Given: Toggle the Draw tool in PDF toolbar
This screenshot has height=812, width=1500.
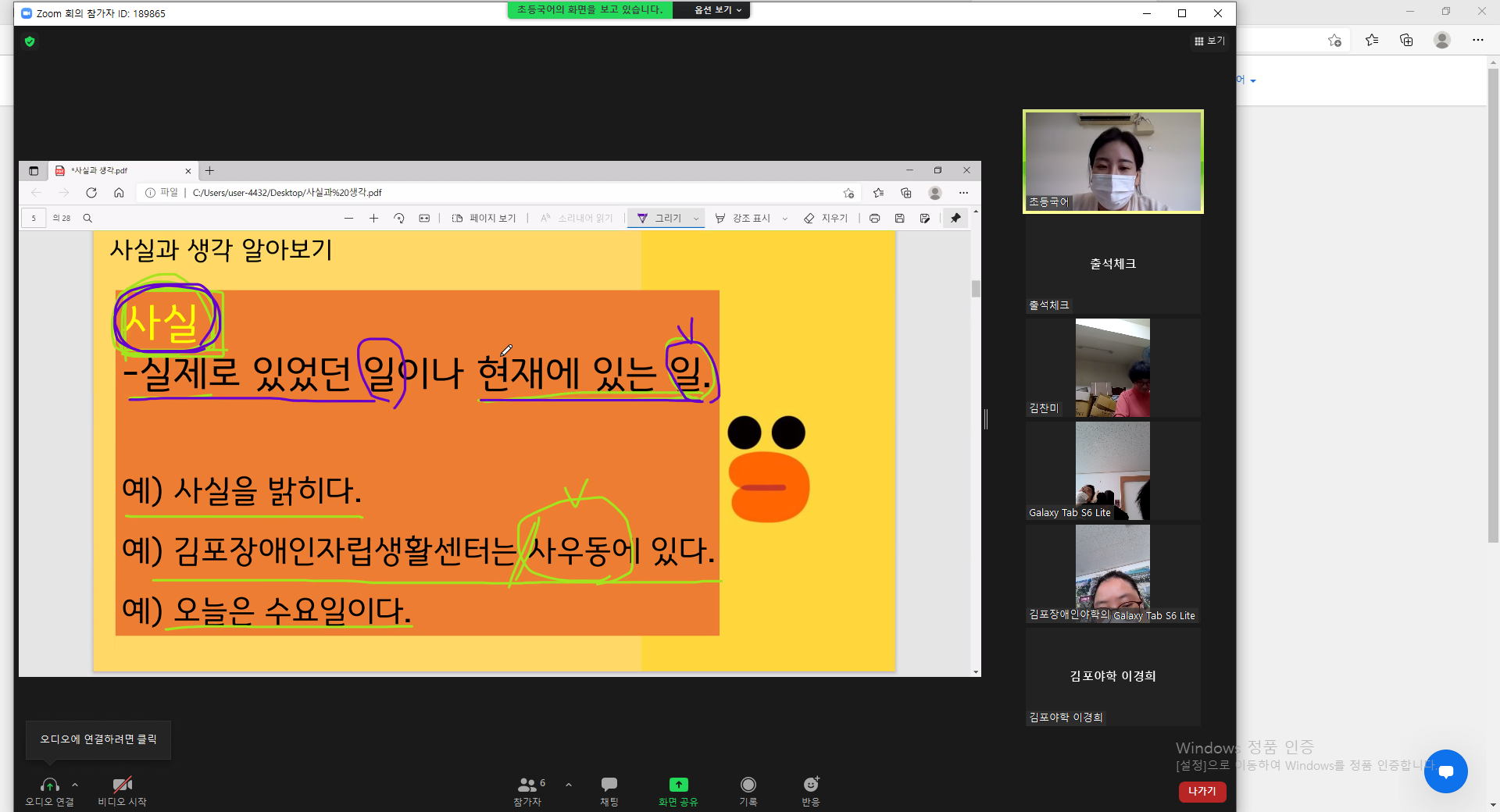Looking at the screenshot, I should point(659,219).
